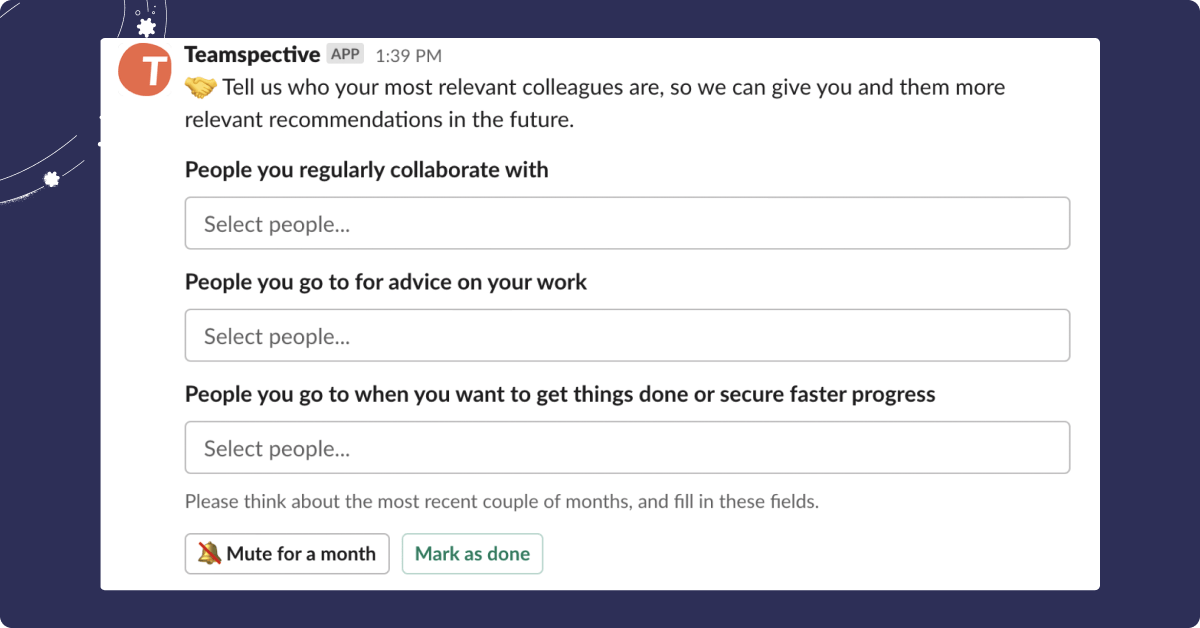Click the white decorative star at top-left corner
1200x628 pixels.
pyautogui.click(x=147, y=27)
